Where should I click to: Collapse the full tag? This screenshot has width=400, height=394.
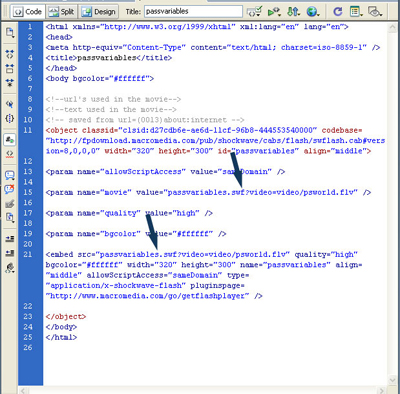10,54
